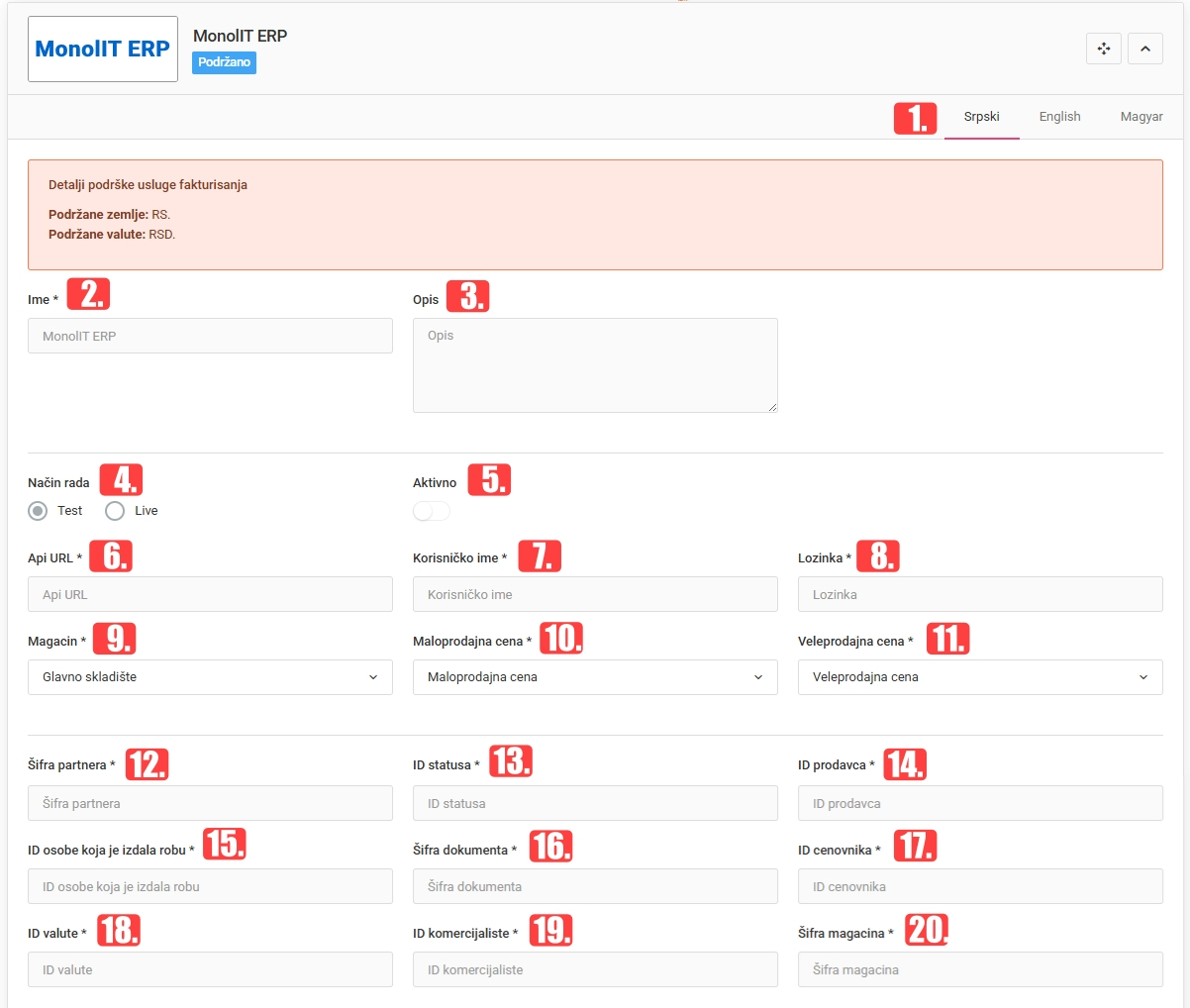Click the Šifra dokumenta field
1190x1008 pixels.
click(x=595, y=887)
